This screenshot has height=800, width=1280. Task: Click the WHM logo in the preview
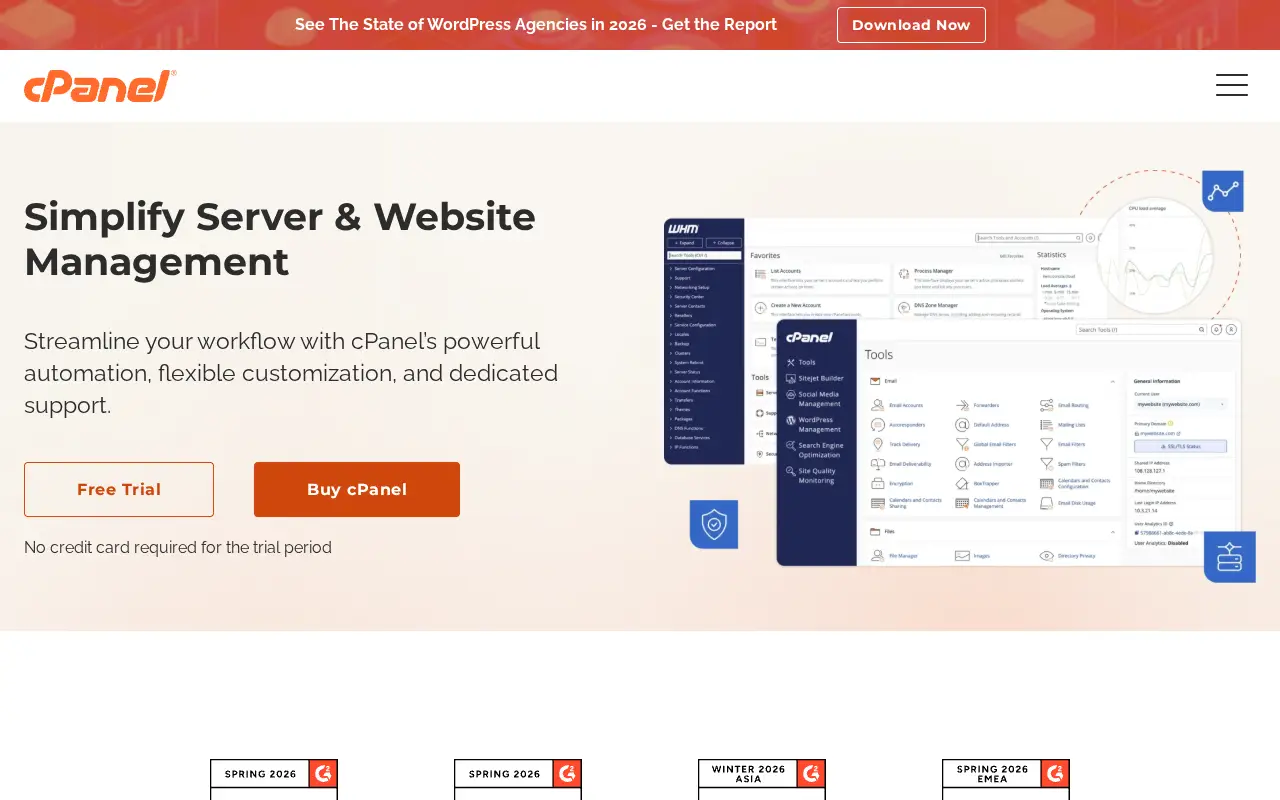click(x=684, y=229)
